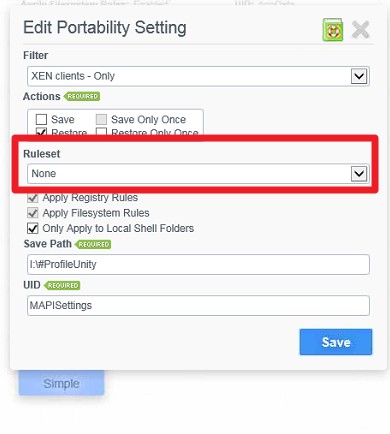The height and width of the screenshot is (434, 390).
Task: Open the Ruleset dropdown arrow
Action: (x=359, y=174)
